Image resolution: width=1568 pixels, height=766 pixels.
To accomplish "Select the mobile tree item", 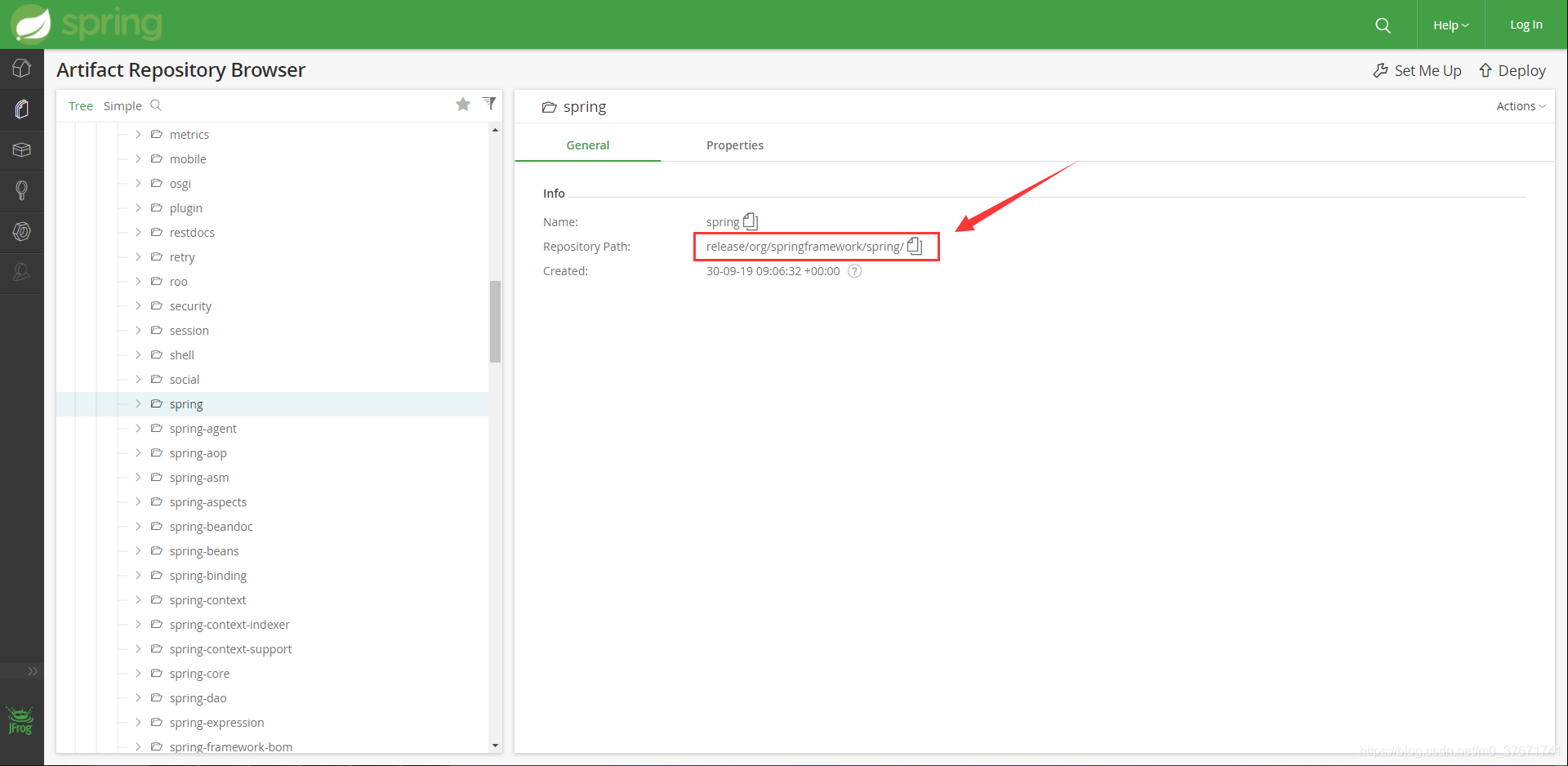I will coord(188,159).
